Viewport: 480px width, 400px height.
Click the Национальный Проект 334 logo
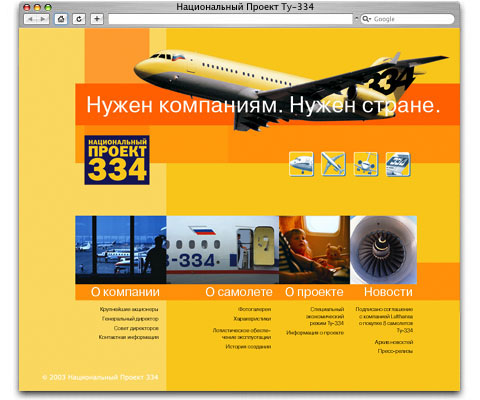pos(117,160)
